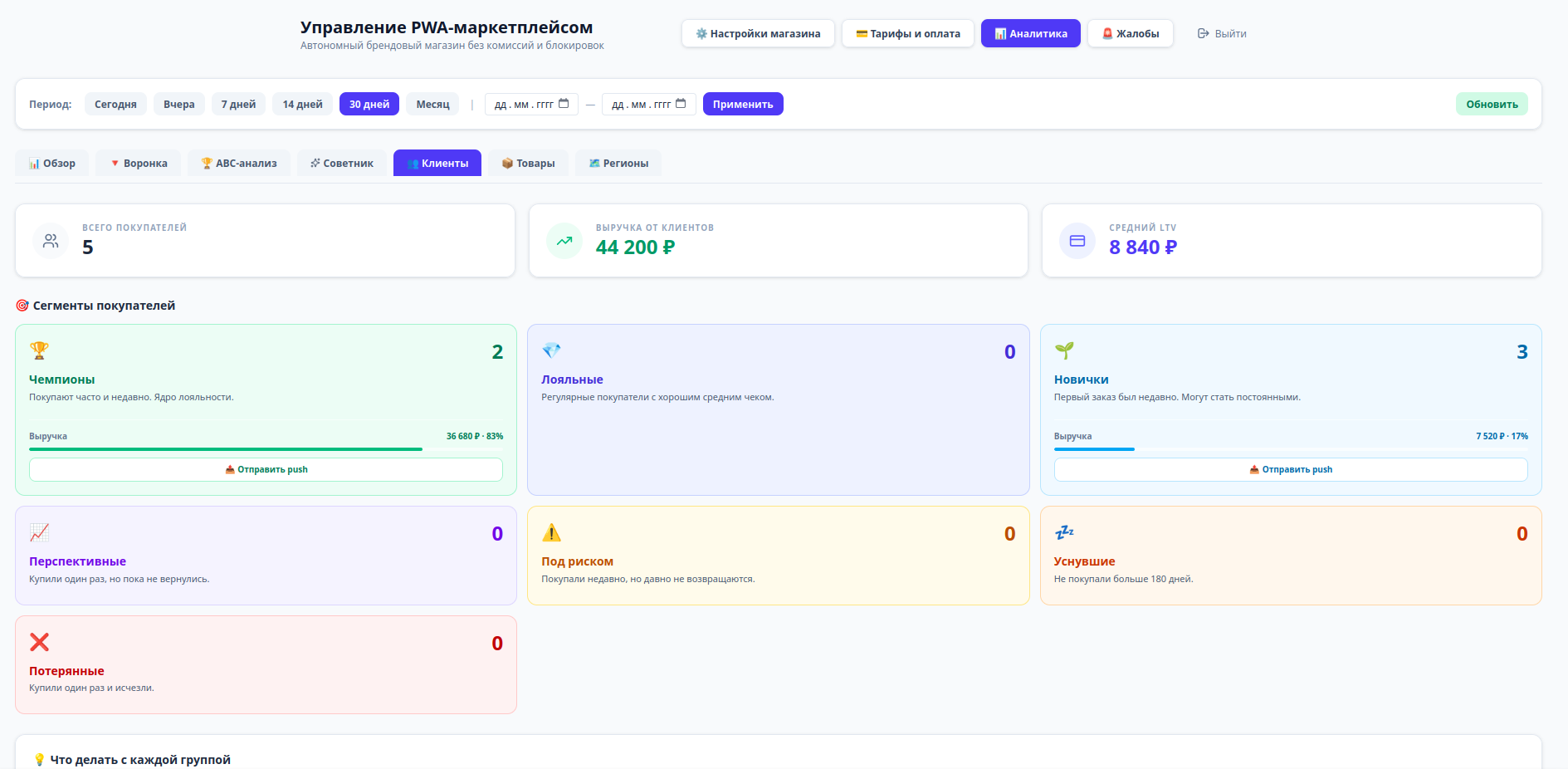Viewport: 1568px width, 769px height.
Task: Send push to Чемпионы segment
Action: 266,469
